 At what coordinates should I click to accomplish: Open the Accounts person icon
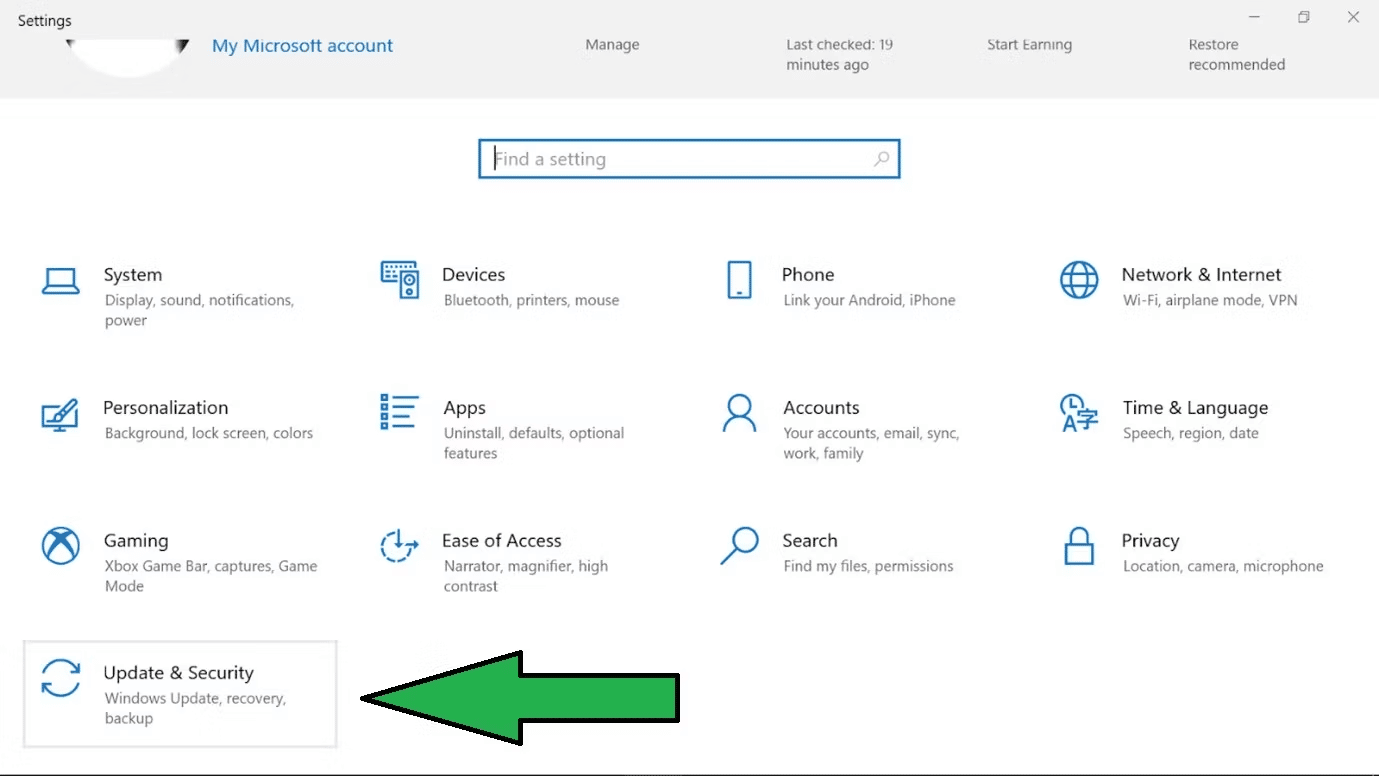tap(739, 413)
